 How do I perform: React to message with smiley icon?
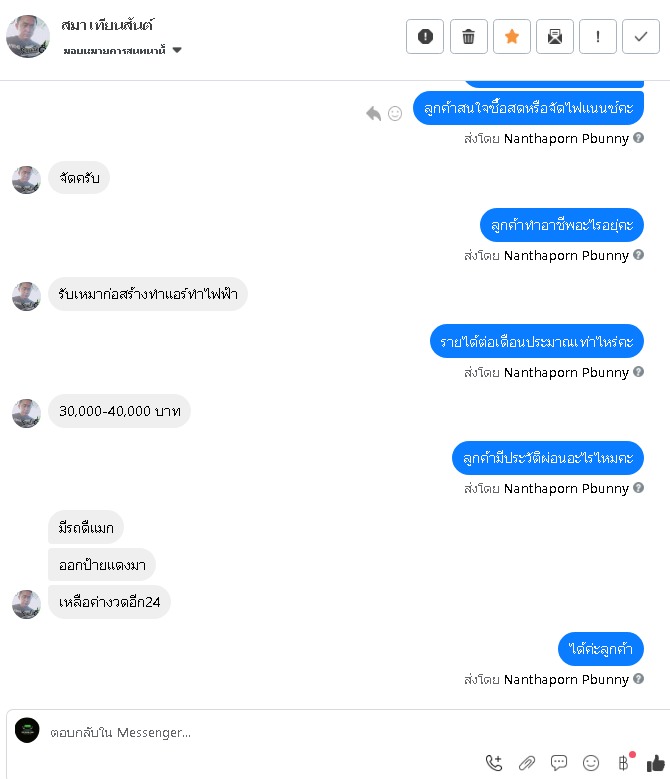coord(395,114)
